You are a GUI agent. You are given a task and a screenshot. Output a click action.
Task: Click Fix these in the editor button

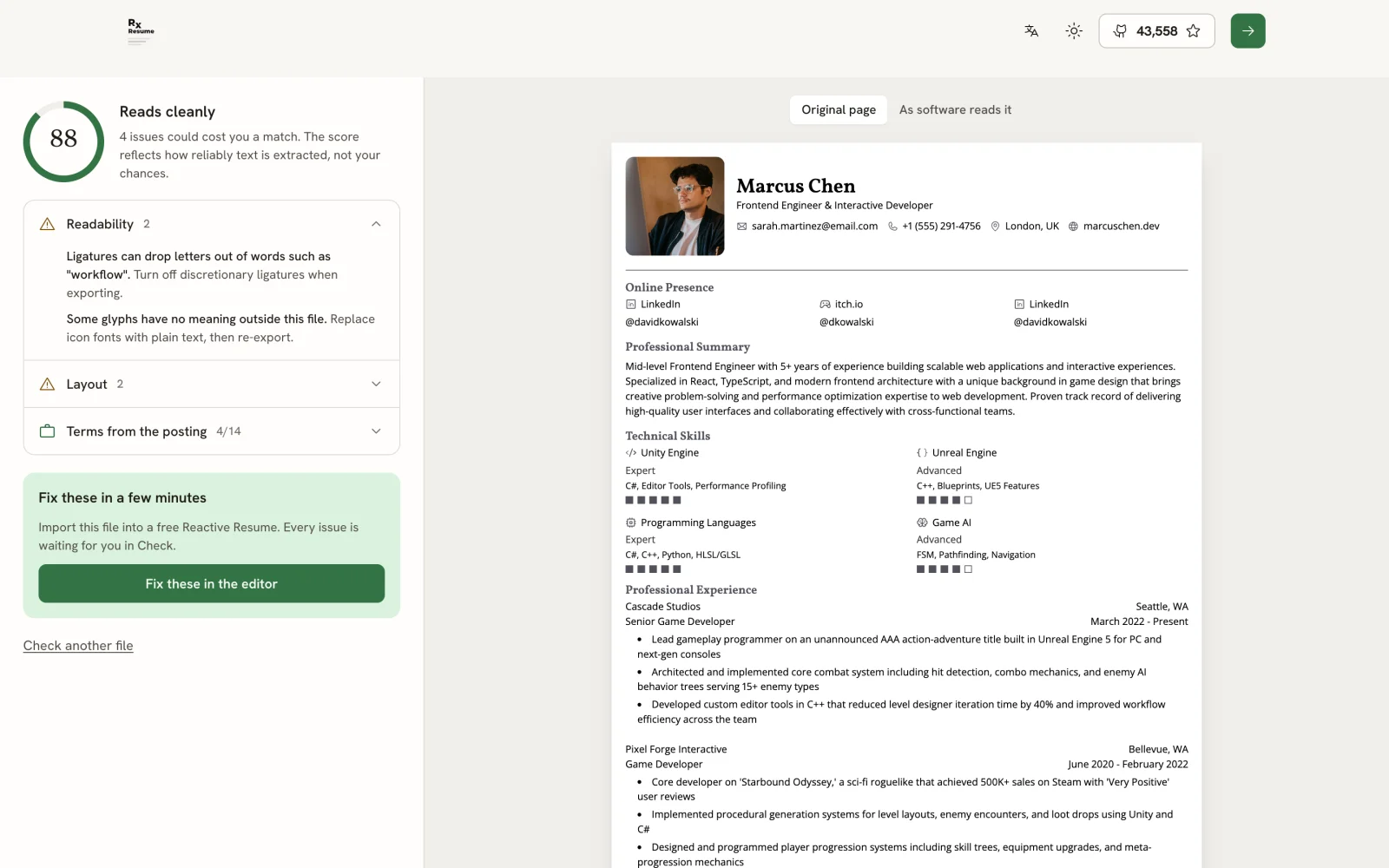coord(211,583)
